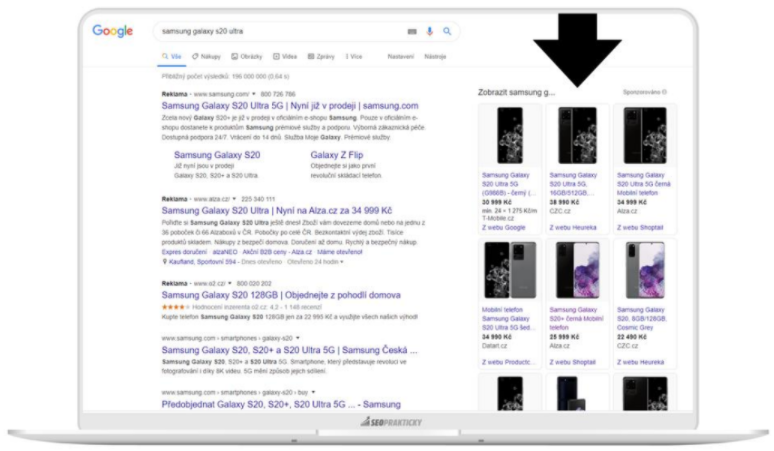The height and width of the screenshot is (451, 774).
Task: Click the star rating of o2.cz ad
Action: pyautogui.click(x=175, y=307)
